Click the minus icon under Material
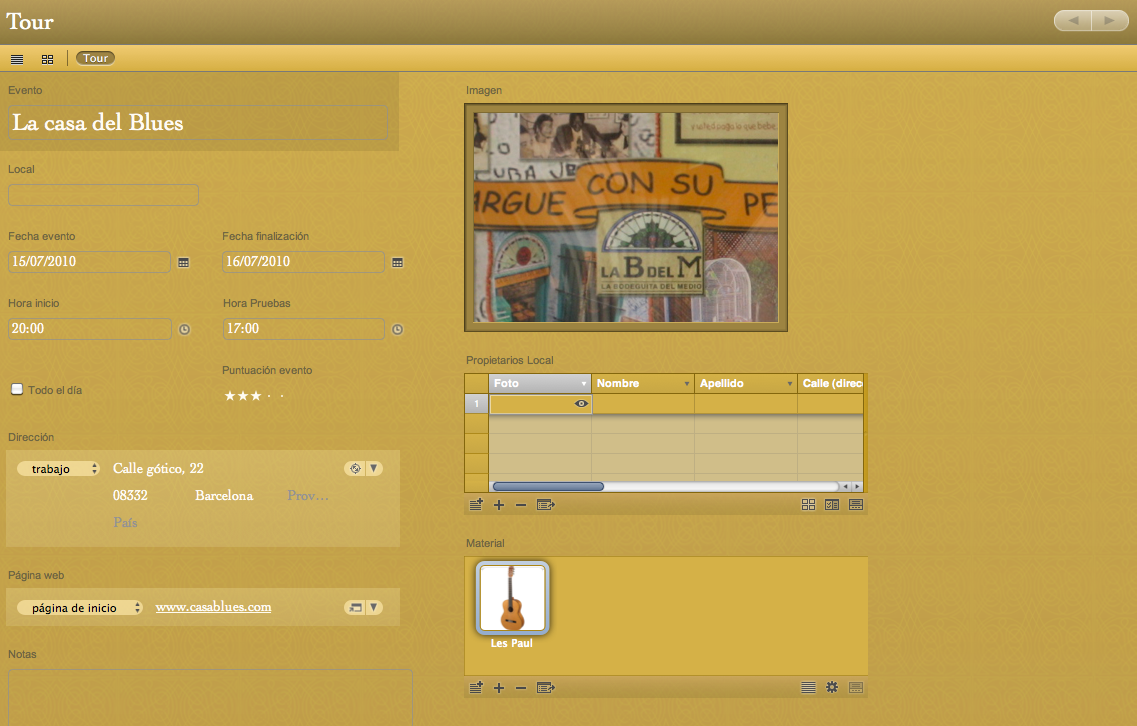The width and height of the screenshot is (1137, 726). [x=521, y=688]
